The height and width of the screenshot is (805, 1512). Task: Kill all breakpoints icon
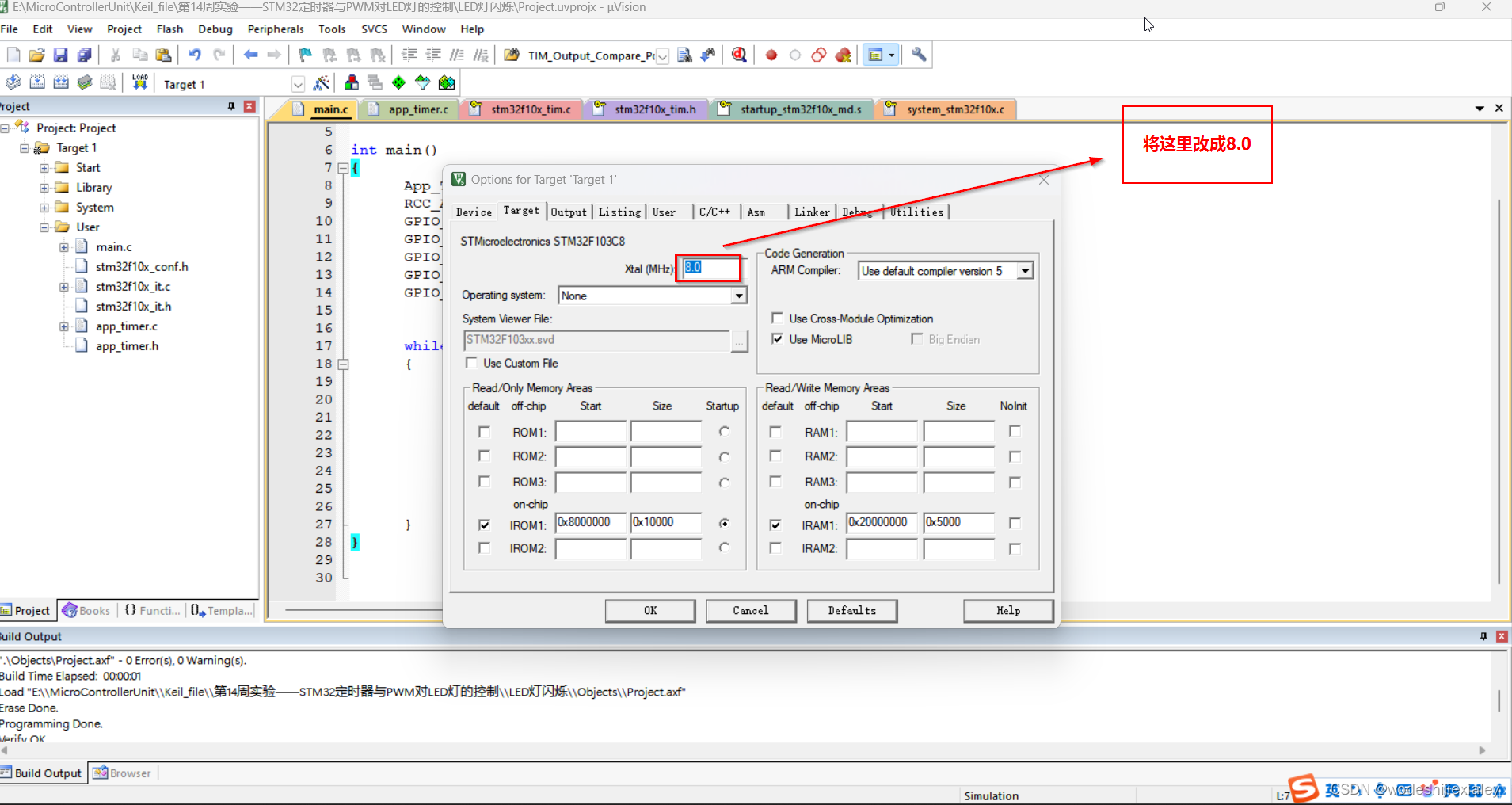(844, 55)
